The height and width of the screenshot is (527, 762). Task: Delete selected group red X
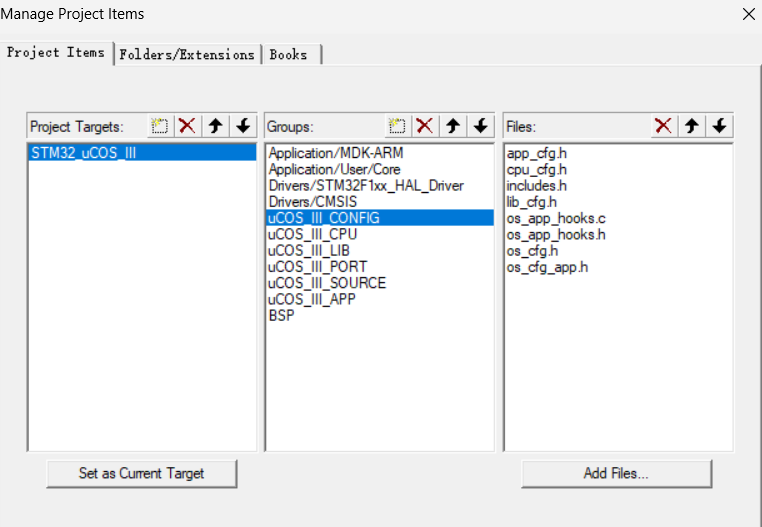[x=425, y=126]
